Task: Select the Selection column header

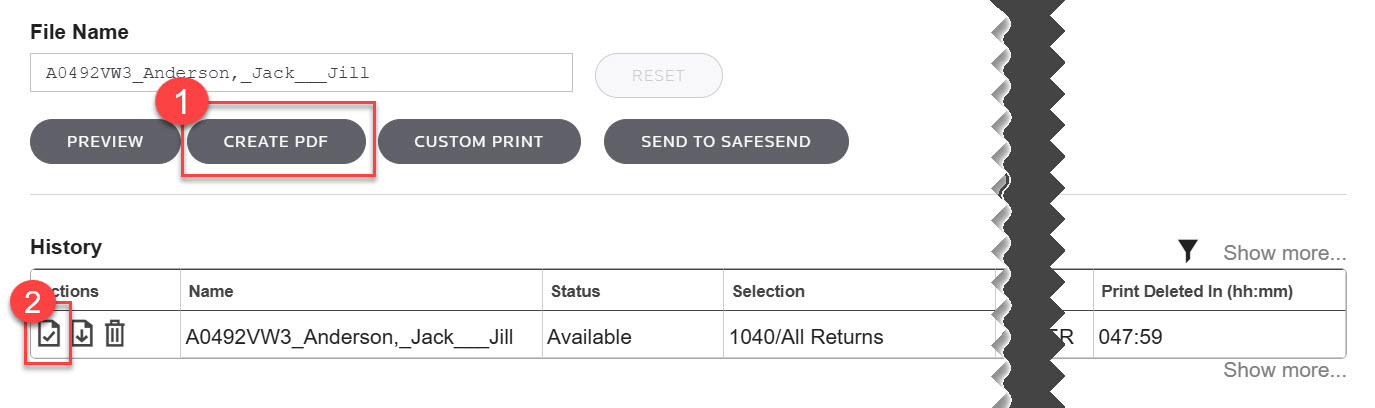Action: [768, 291]
